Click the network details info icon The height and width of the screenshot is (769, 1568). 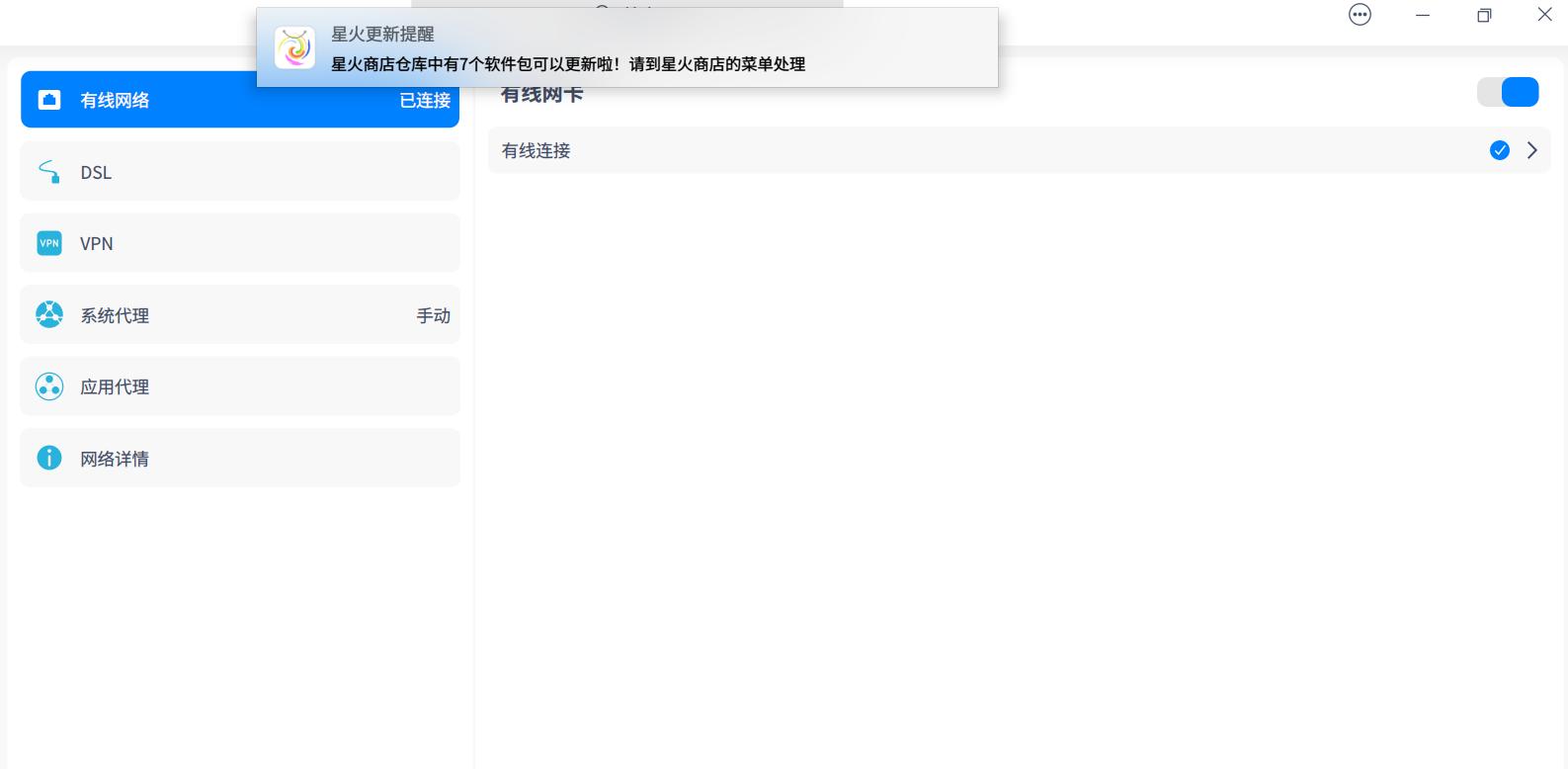pos(49,458)
